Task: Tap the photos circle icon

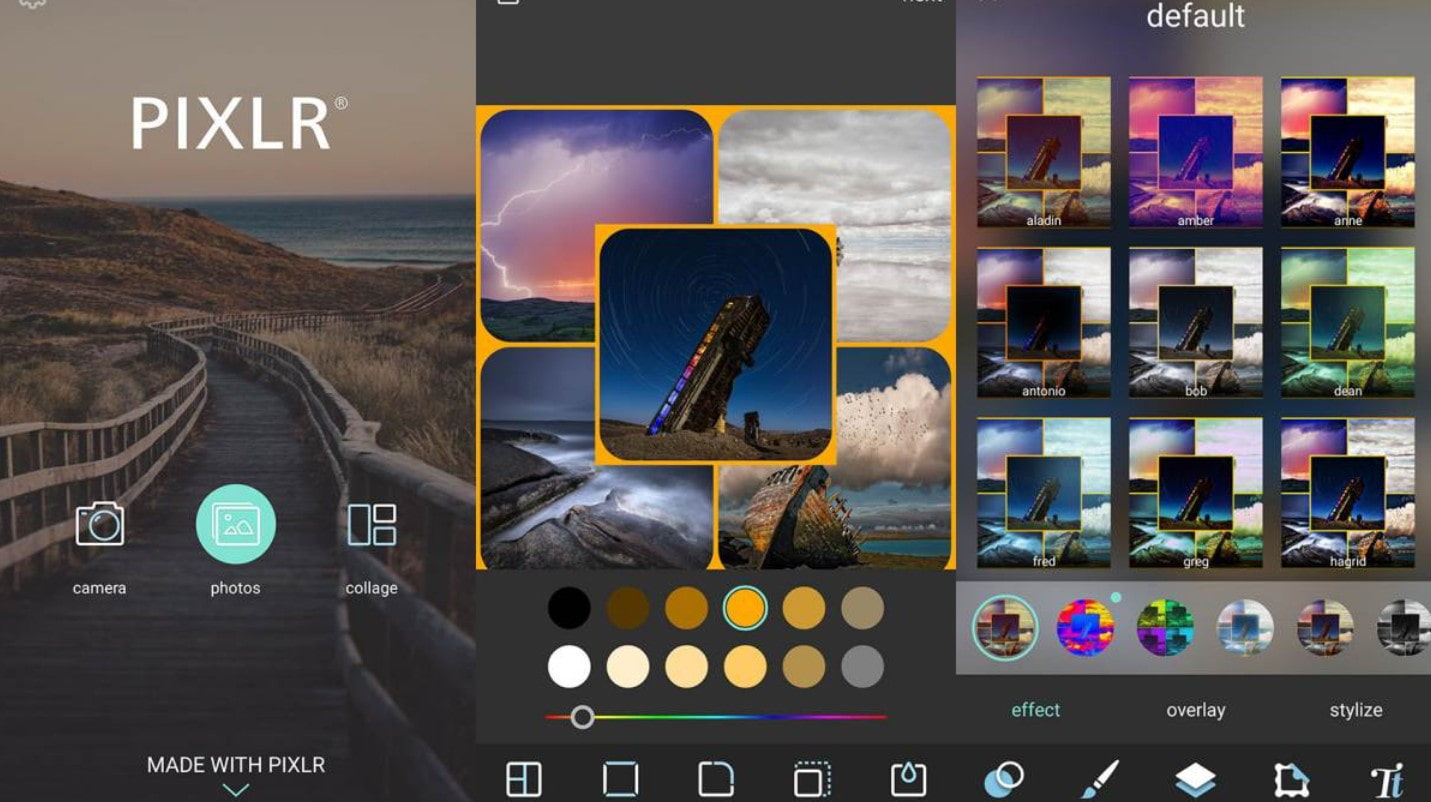Action: click(236, 525)
